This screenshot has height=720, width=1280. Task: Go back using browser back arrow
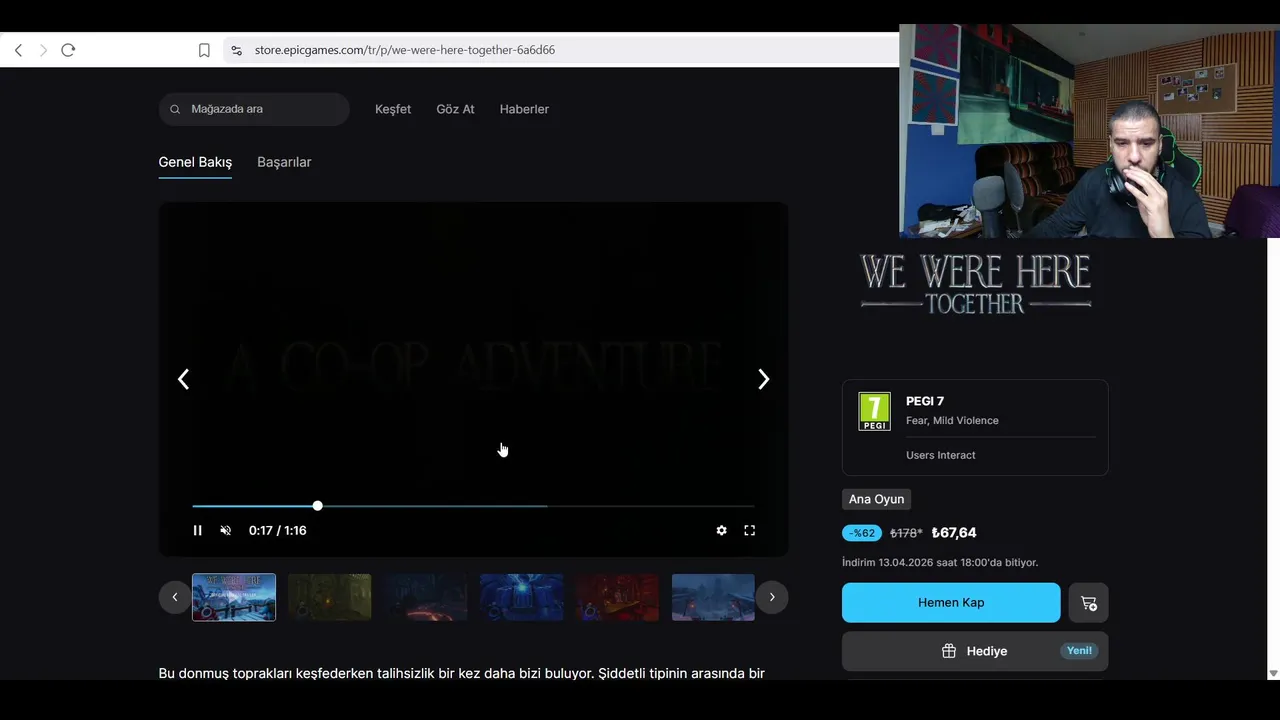pyautogui.click(x=18, y=50)
